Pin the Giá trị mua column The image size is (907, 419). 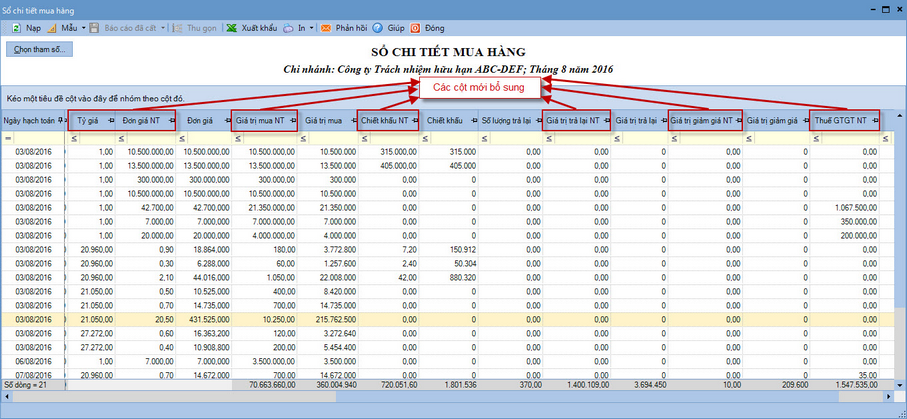pyautogui.click(x=352, y=120)
